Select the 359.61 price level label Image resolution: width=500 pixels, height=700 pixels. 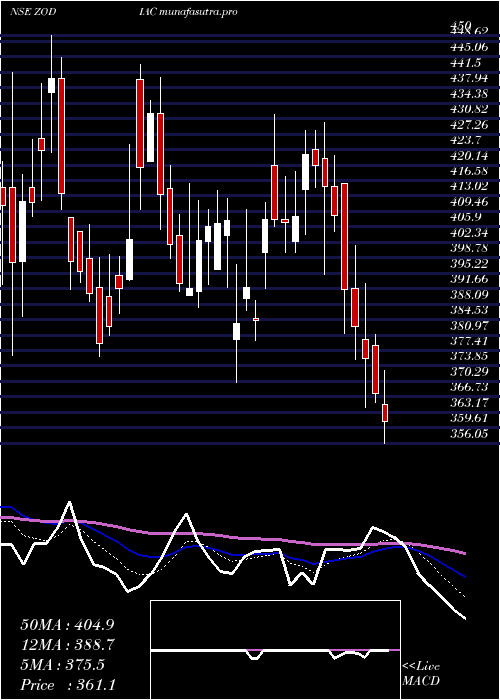468,418
